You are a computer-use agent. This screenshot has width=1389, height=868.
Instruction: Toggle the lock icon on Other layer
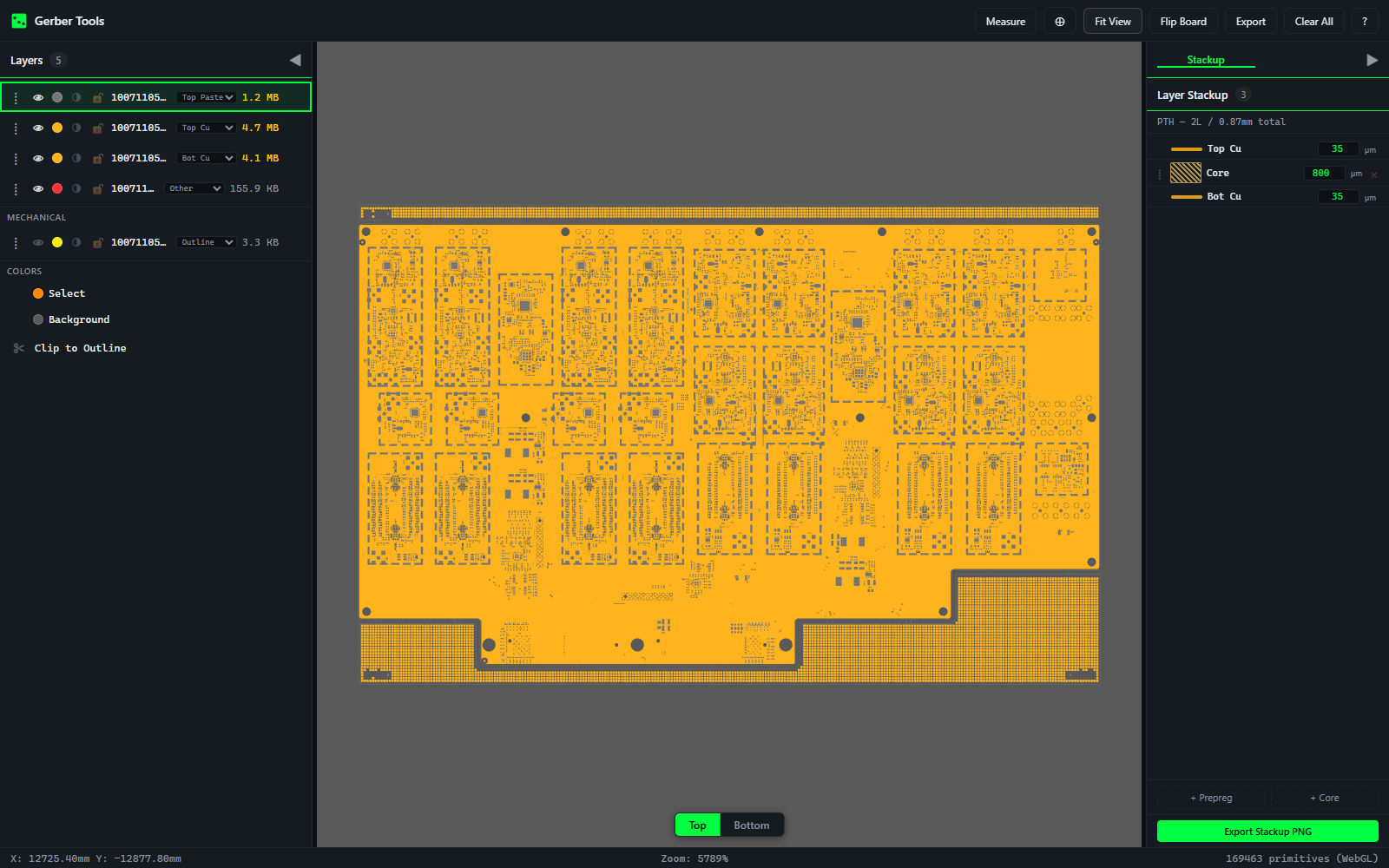[x=97, y=188]
